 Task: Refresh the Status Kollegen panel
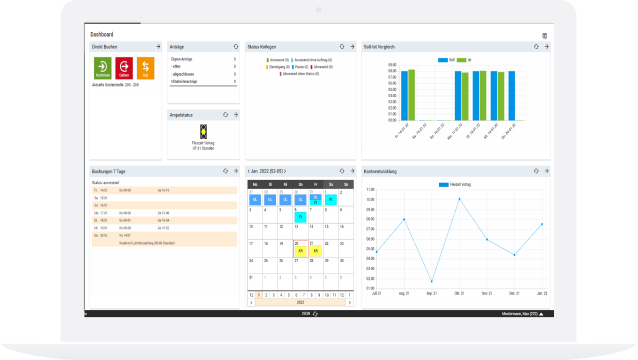[342, 47]
